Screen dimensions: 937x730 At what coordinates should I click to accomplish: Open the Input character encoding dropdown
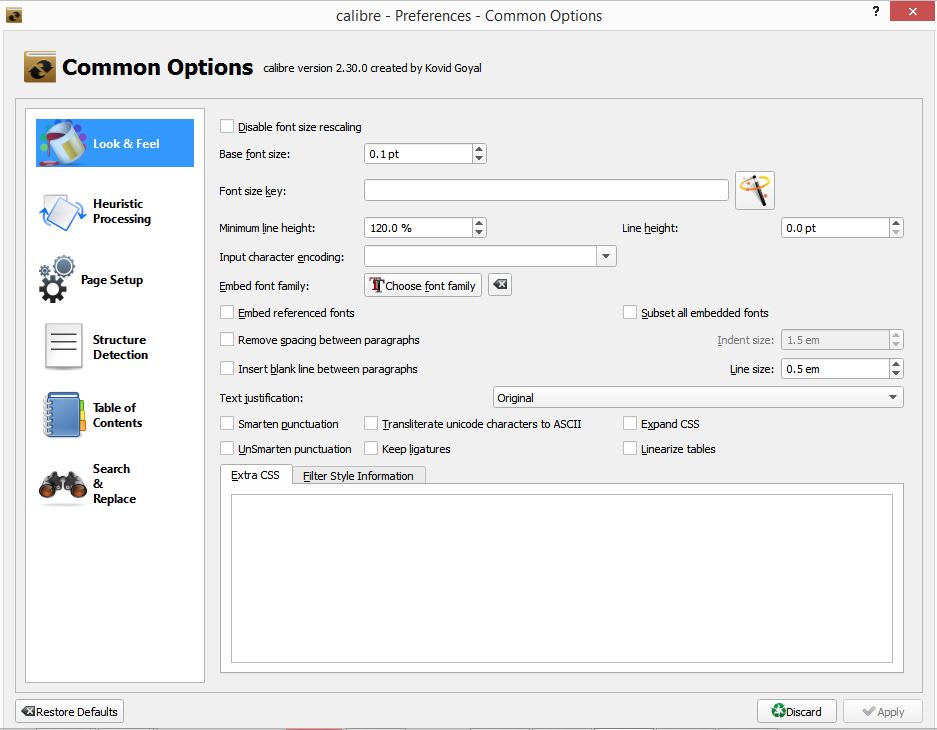(606, 256)
